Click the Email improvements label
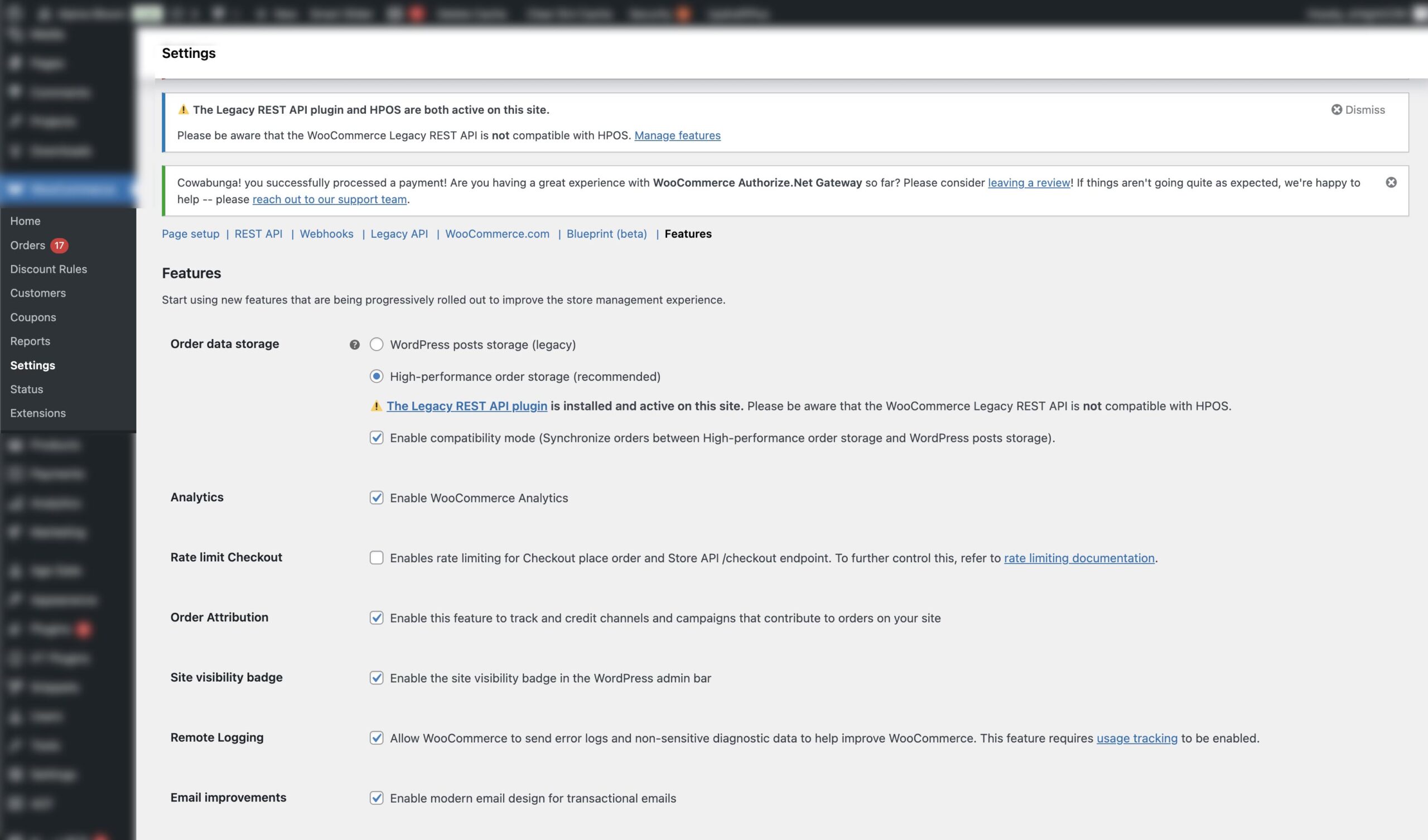The width and height of the screenshot is (1428, 840). click(228, 798)
